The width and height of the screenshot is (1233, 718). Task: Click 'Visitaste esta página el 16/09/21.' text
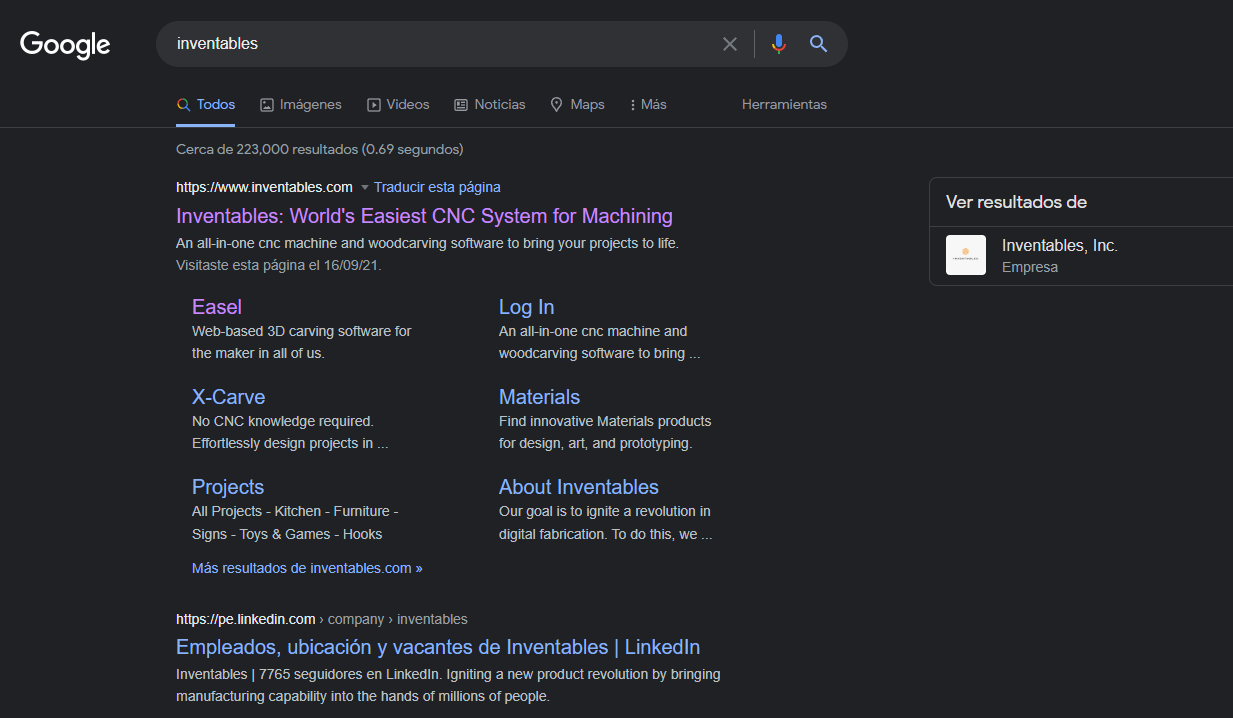279,266
